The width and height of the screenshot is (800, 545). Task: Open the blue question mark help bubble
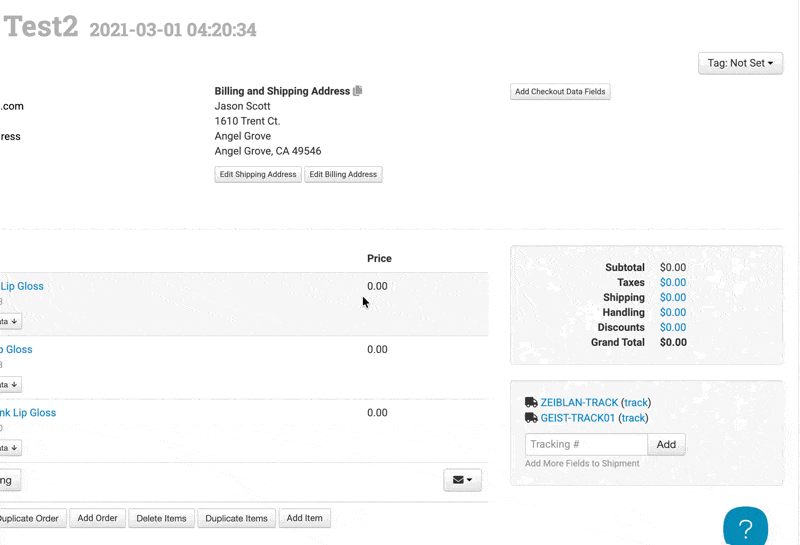click(x=745, y=528)
